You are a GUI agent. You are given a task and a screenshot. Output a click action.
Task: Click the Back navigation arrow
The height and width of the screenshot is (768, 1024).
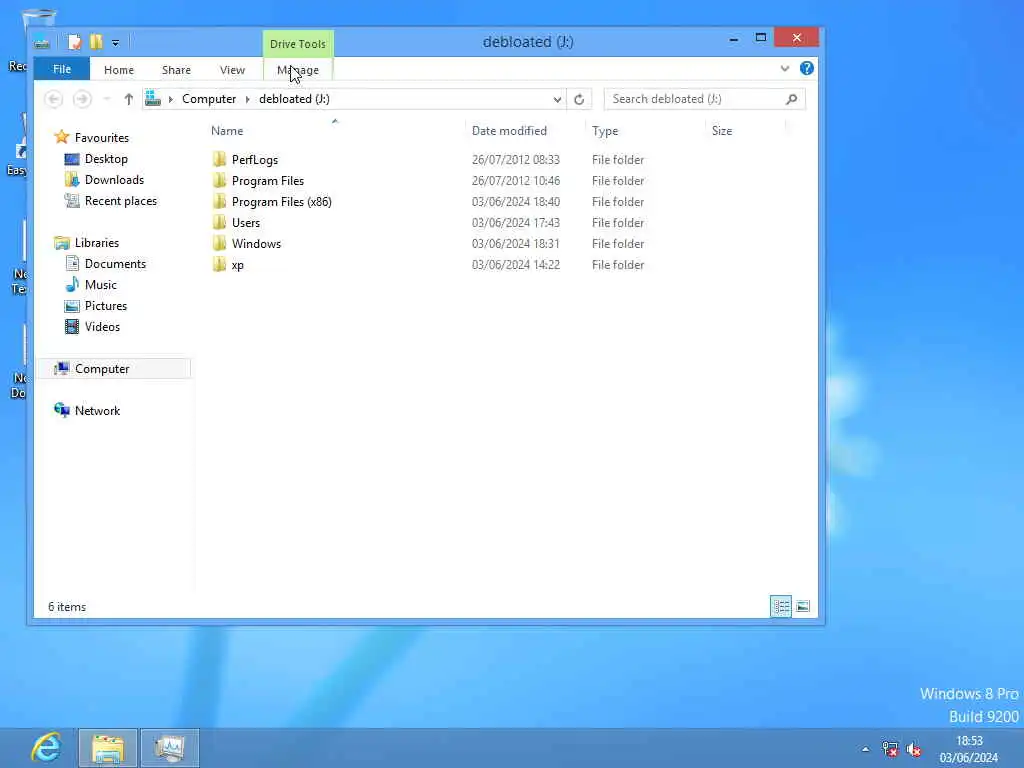[54, 99]
